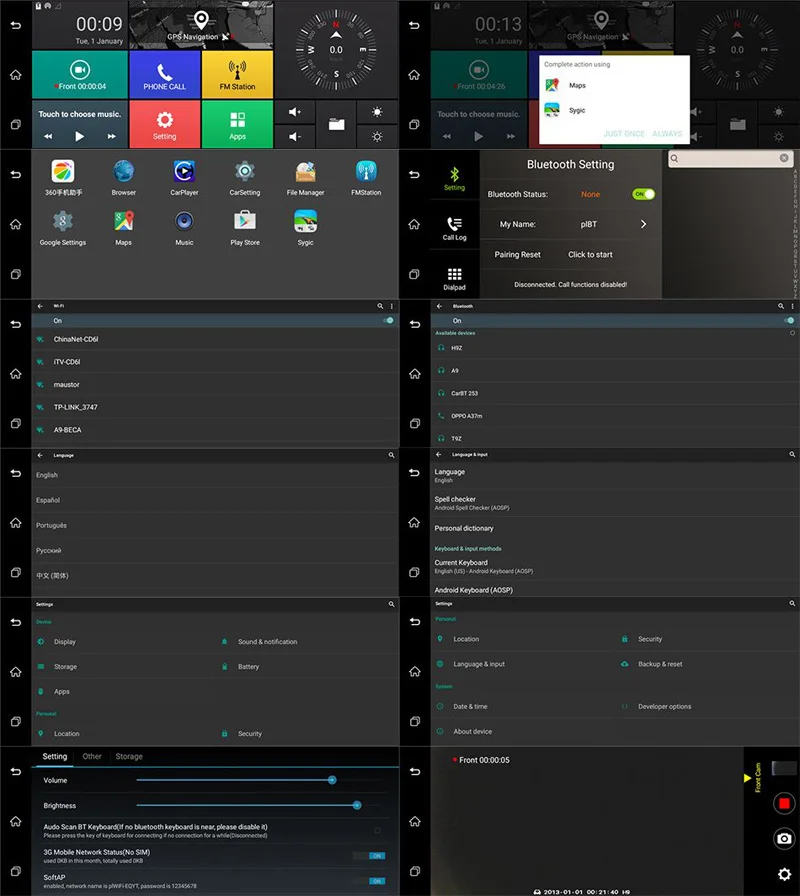Toggle the Wi-Fi On switch
This screenshot has height=896, width=800.
pyautogui.click(x=389, y=321)
